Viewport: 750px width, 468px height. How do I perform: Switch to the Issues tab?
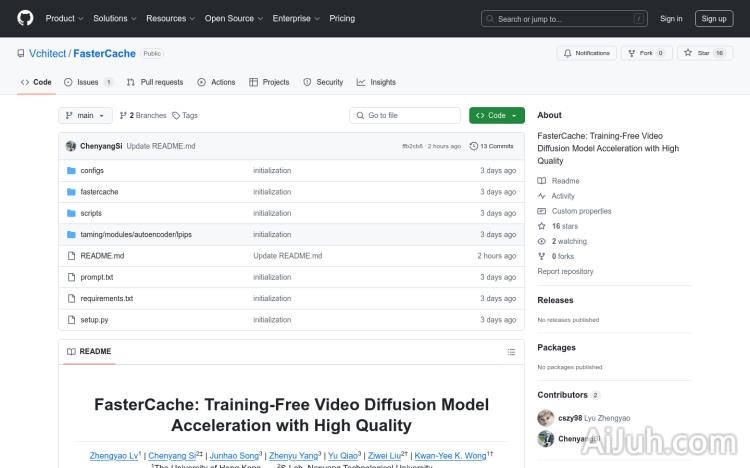pyautogui.click(x=88, y=82)
